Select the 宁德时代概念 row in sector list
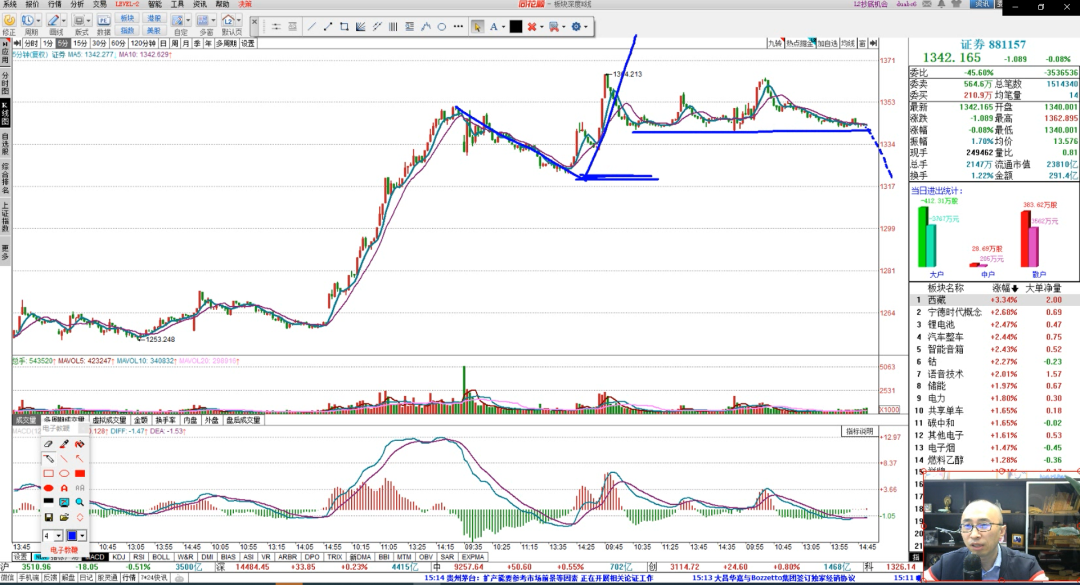 pyautogui.click(x=994, y=312)
